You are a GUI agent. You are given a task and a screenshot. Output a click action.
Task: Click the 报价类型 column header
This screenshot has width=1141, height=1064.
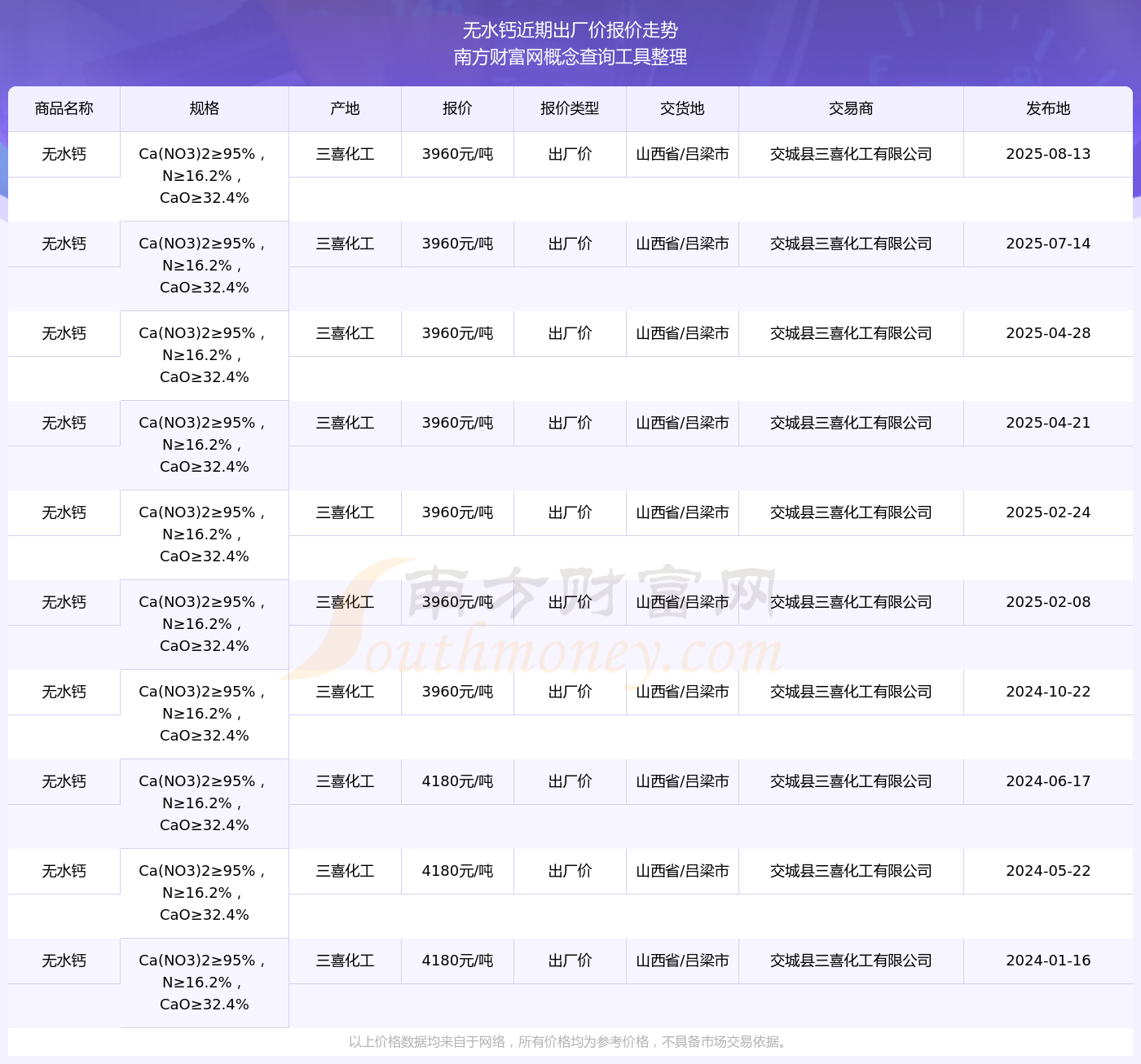tap(570, 108)
